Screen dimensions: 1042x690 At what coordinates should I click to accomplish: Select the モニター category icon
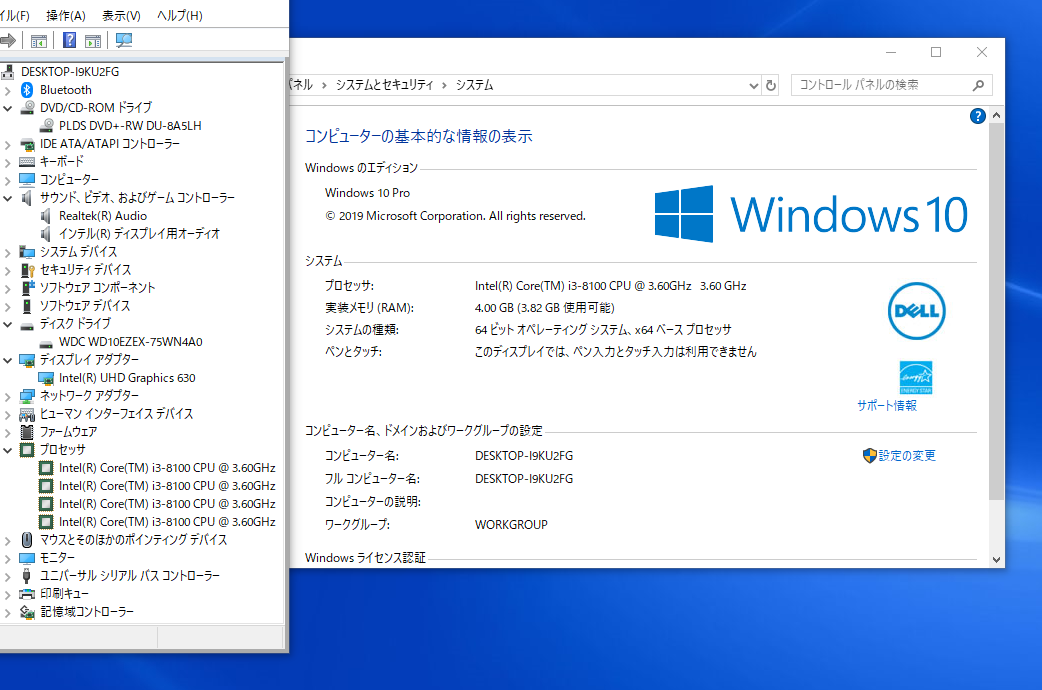pyautogui.click(x=27, y=558)
